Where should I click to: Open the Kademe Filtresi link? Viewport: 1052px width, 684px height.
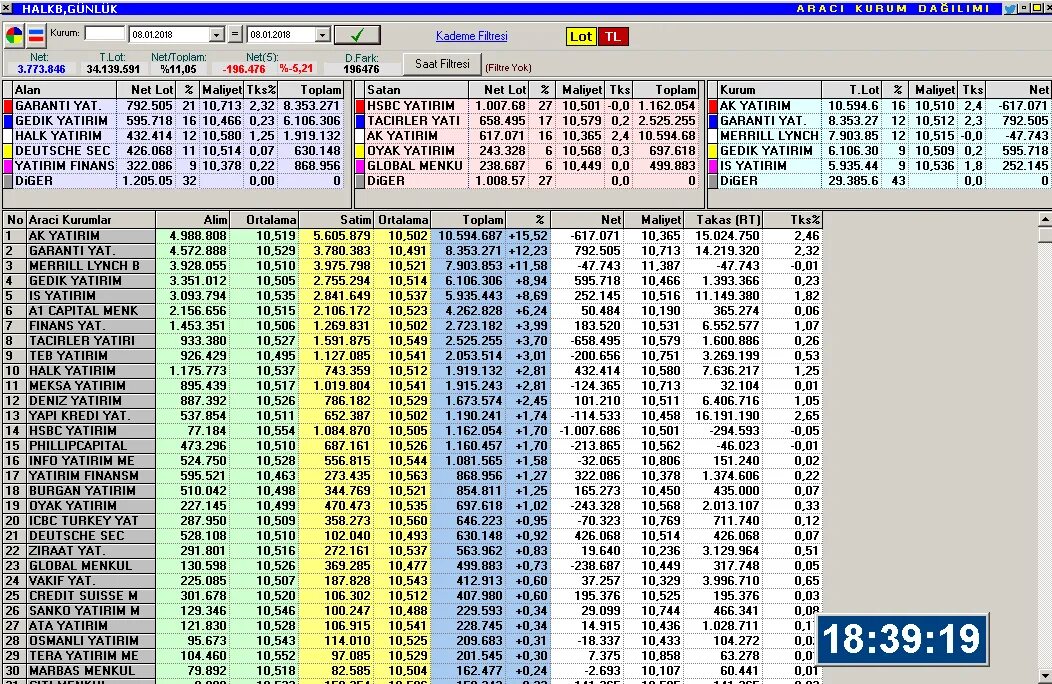[x=472, y=36]
